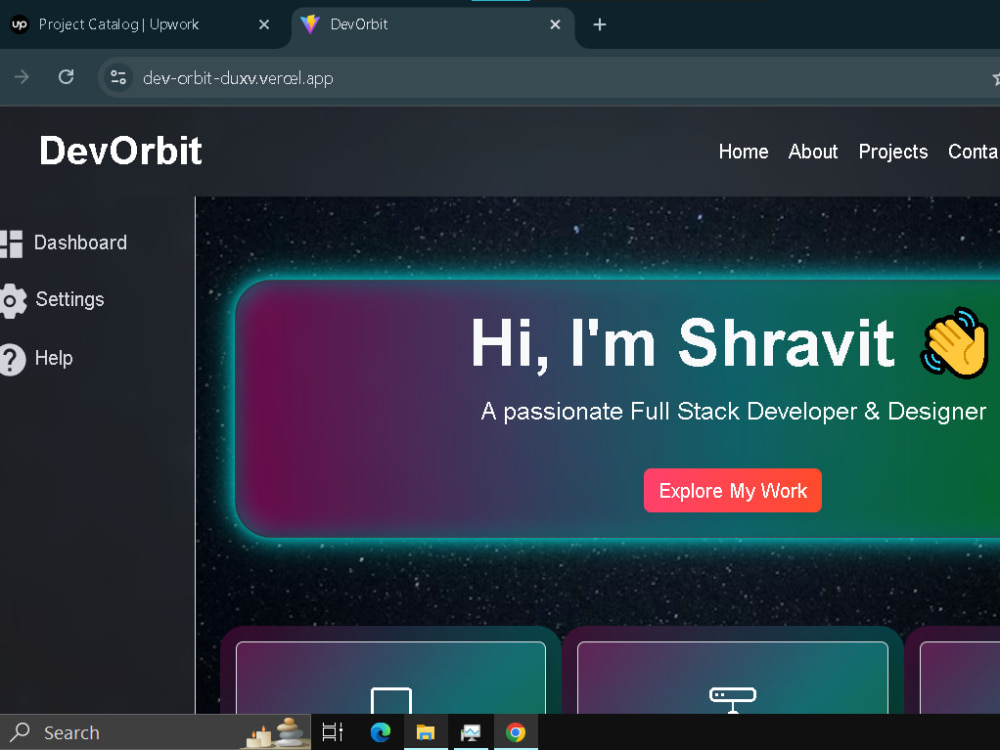Open the site information icon in address bar
Image resolution: width=1000 pixels, height=750 pixels.
(118, 78)
